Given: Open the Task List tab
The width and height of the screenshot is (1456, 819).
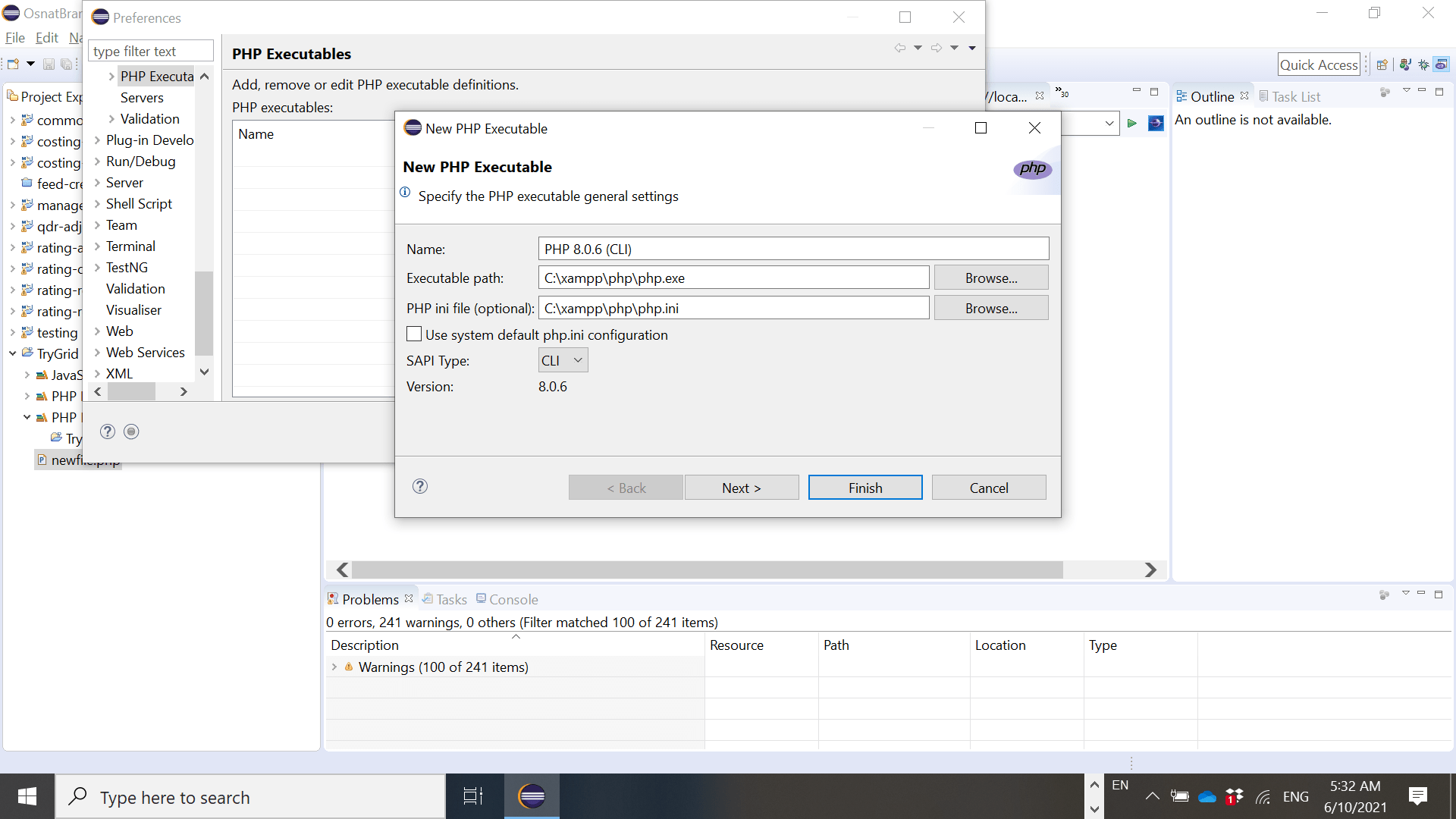Looking at the screenshot, I should tap(1295, 96).
